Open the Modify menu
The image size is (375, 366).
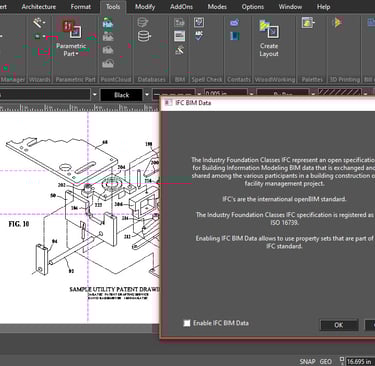(145, 7)
